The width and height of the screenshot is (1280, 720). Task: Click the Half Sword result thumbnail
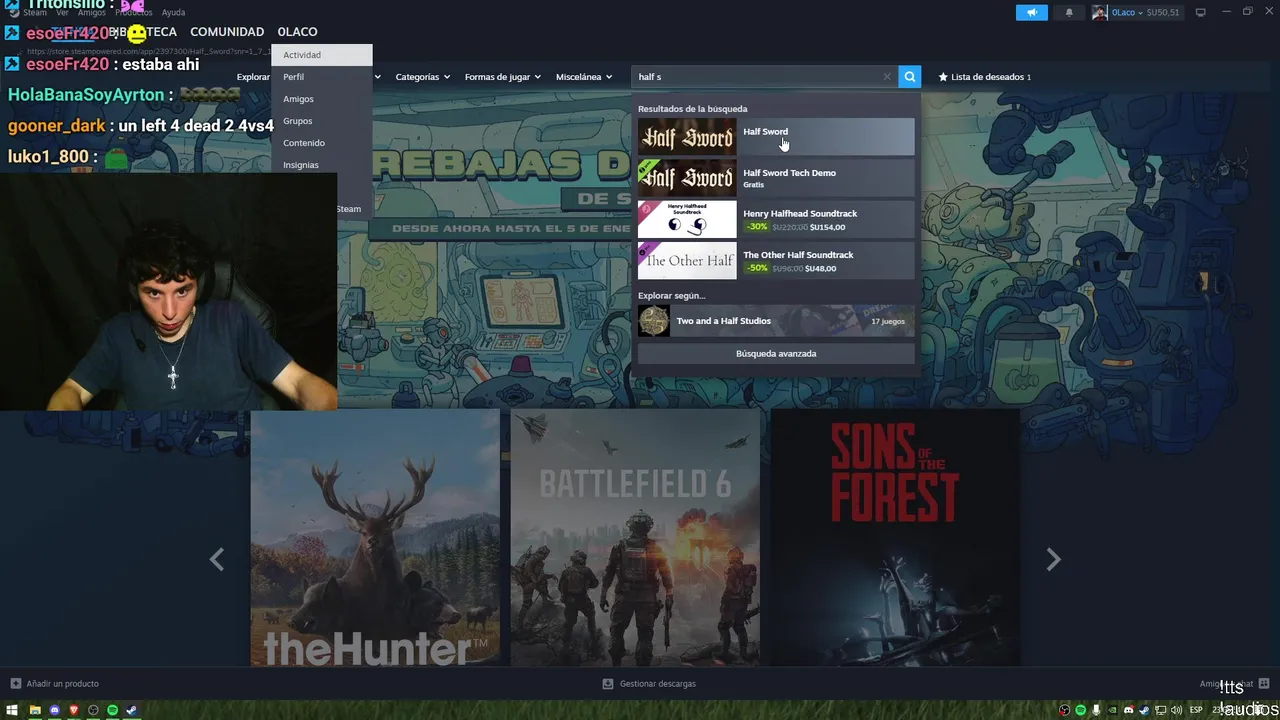687,137
